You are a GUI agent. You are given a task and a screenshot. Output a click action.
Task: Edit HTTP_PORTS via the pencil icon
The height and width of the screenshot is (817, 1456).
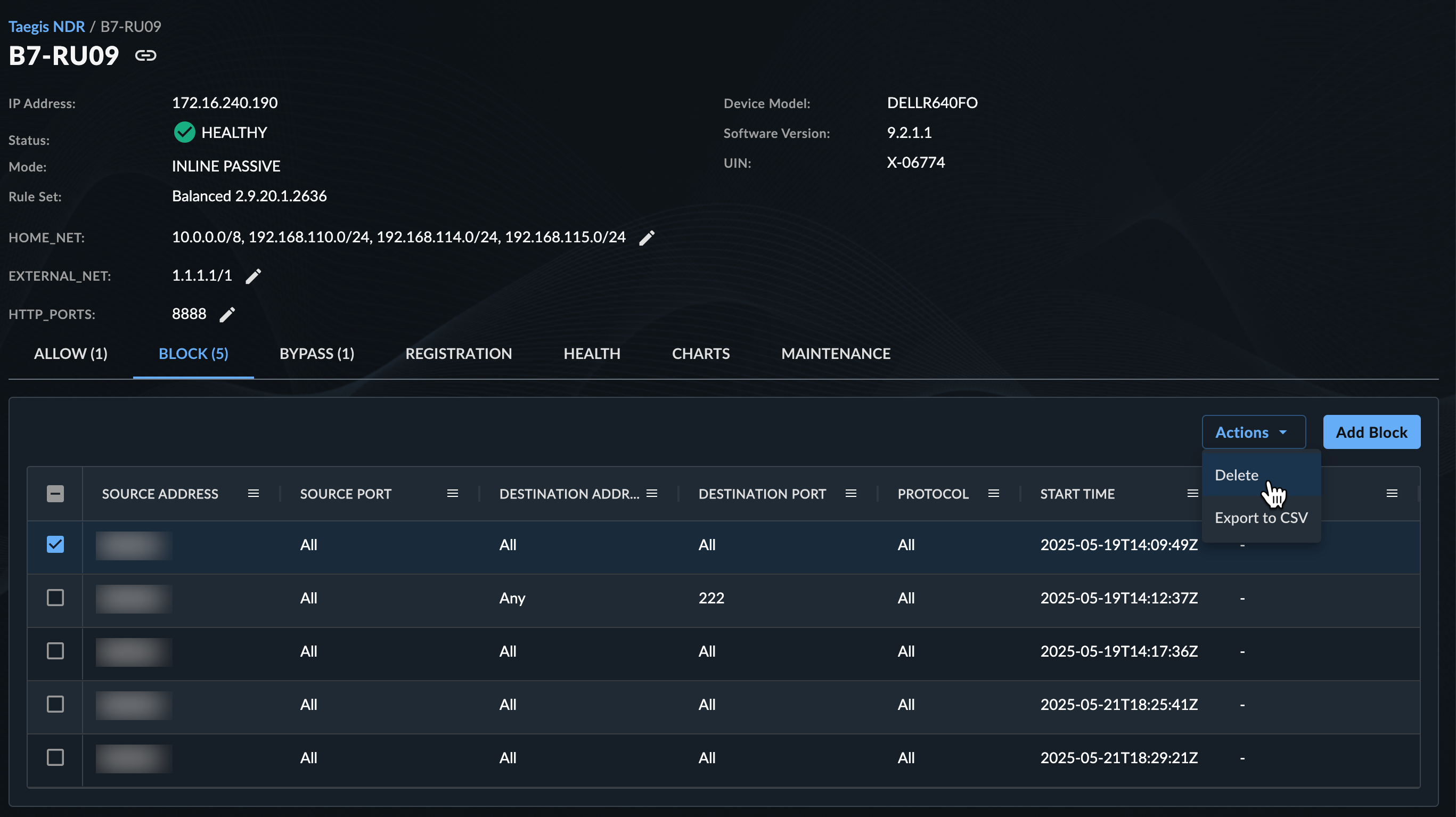227,314
